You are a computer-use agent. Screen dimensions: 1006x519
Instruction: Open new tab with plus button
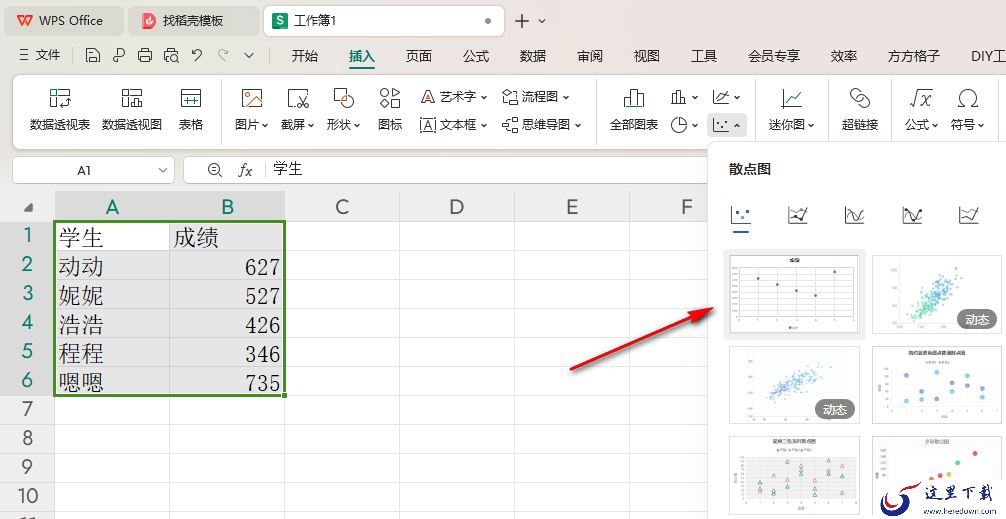[522, 21]
